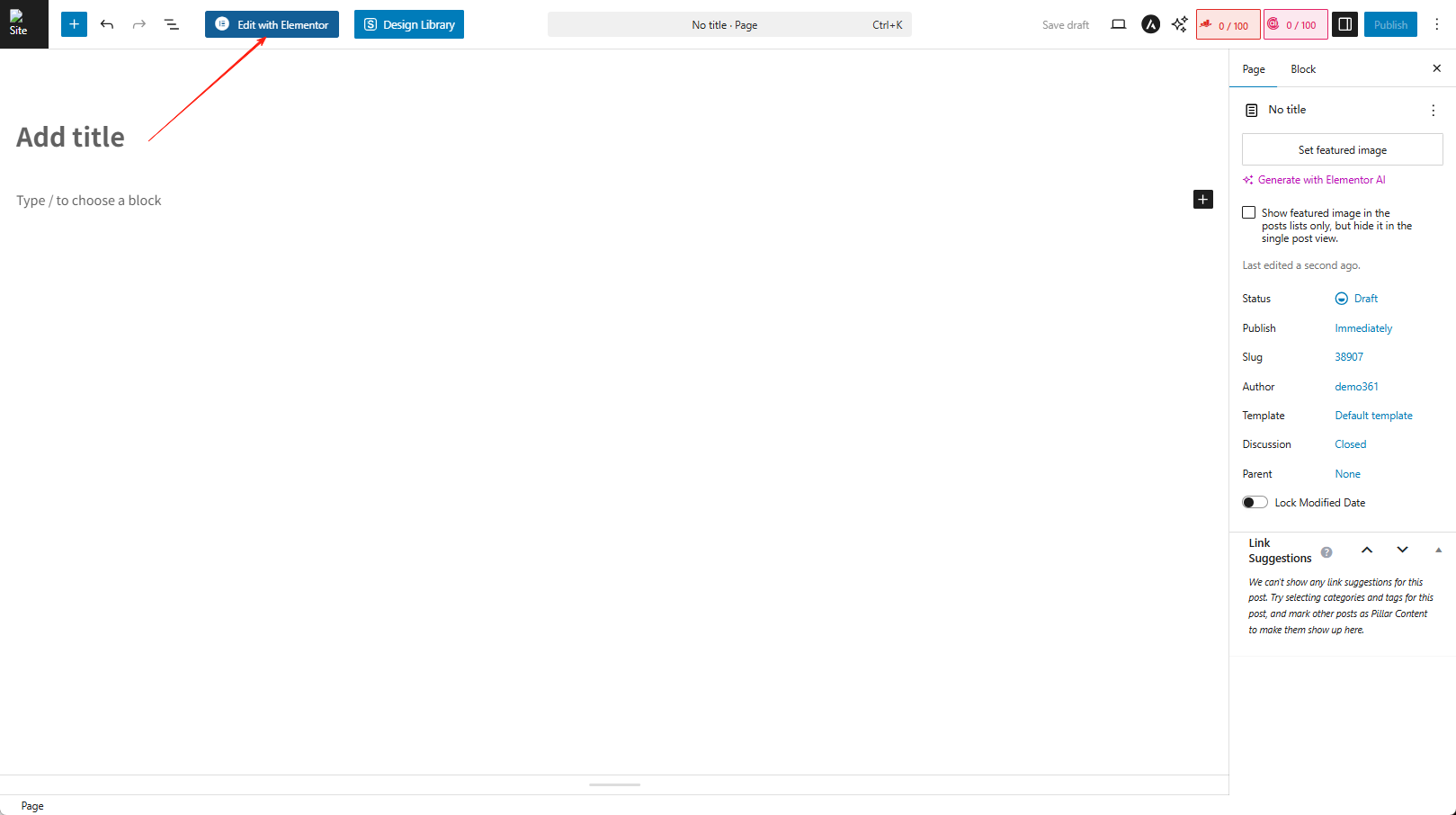Click Generate with Elementor AI link

tap(1314, 180)
